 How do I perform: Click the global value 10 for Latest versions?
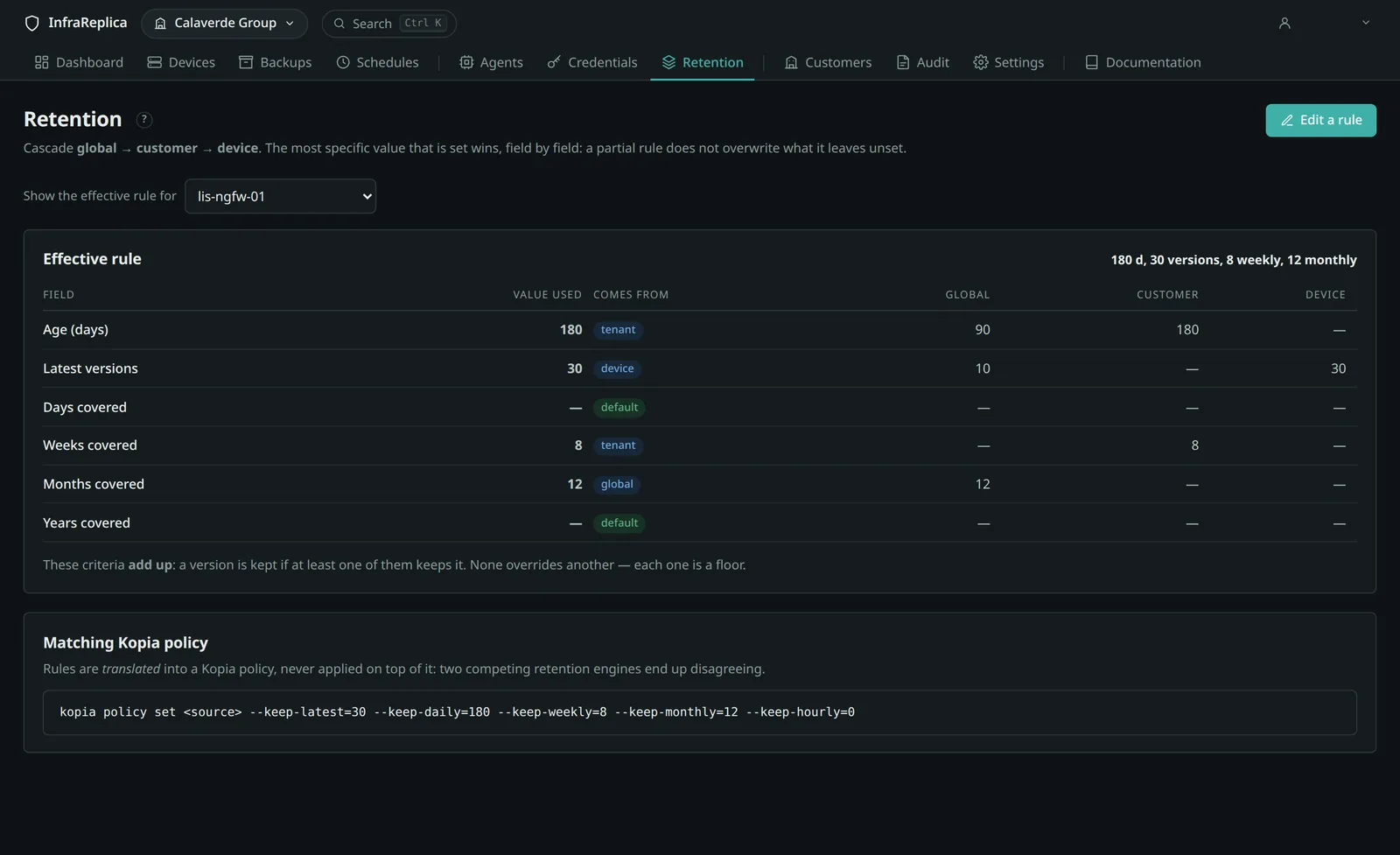[x=983, y=368]
